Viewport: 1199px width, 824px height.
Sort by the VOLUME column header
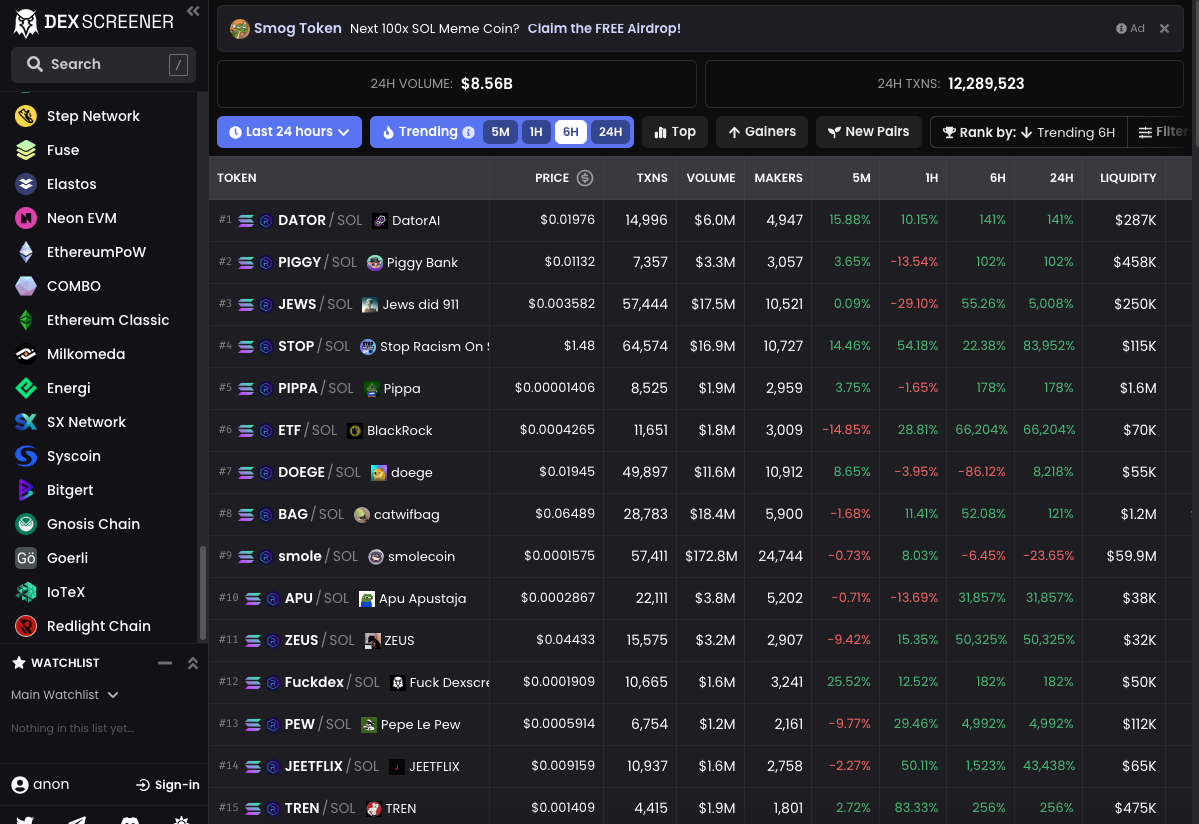(710, 178)
